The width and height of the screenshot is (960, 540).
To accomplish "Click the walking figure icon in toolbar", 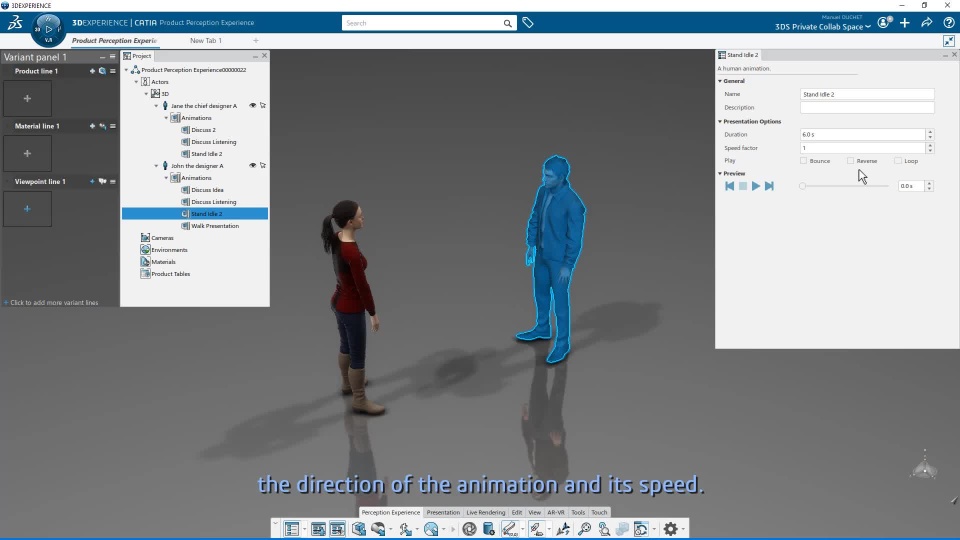I will tap(405, 529).
